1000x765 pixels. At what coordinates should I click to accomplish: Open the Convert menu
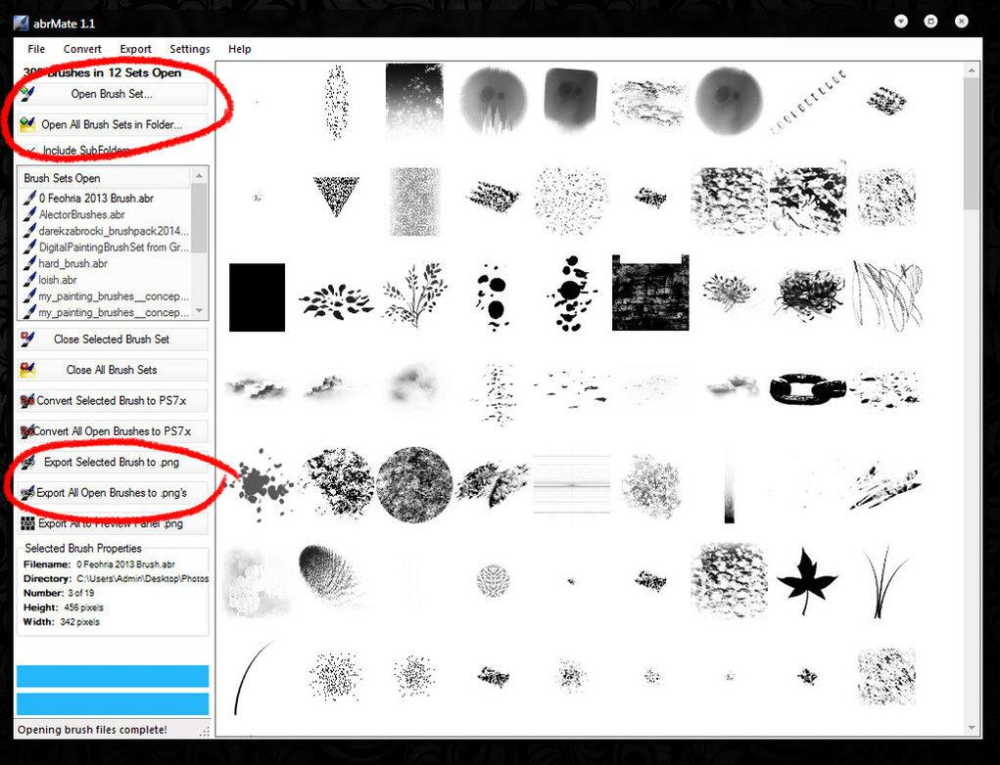click(x=82, y=49)
